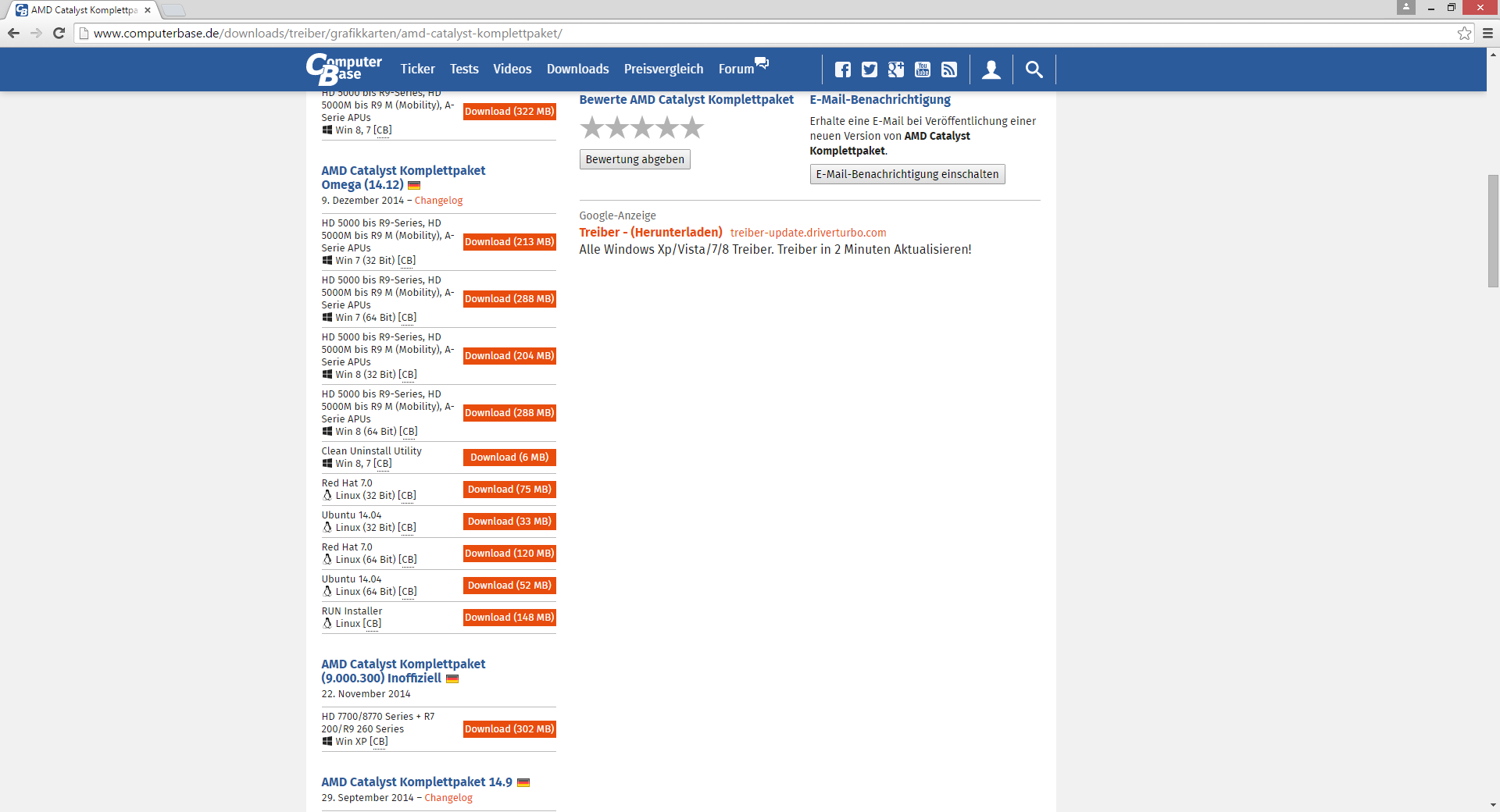1500x812 pixels.
Task: Open the site search magnifier icon
Action: pos(1034,69)
